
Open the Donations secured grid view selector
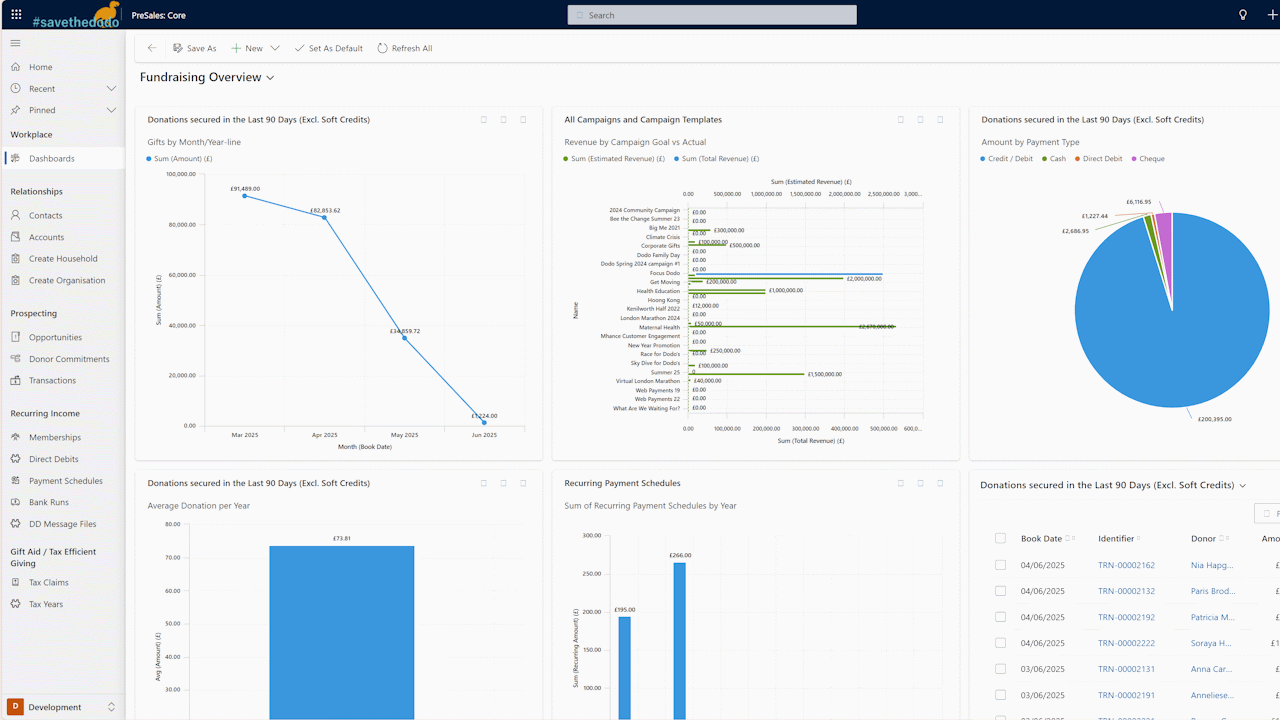pos(1243,485)
